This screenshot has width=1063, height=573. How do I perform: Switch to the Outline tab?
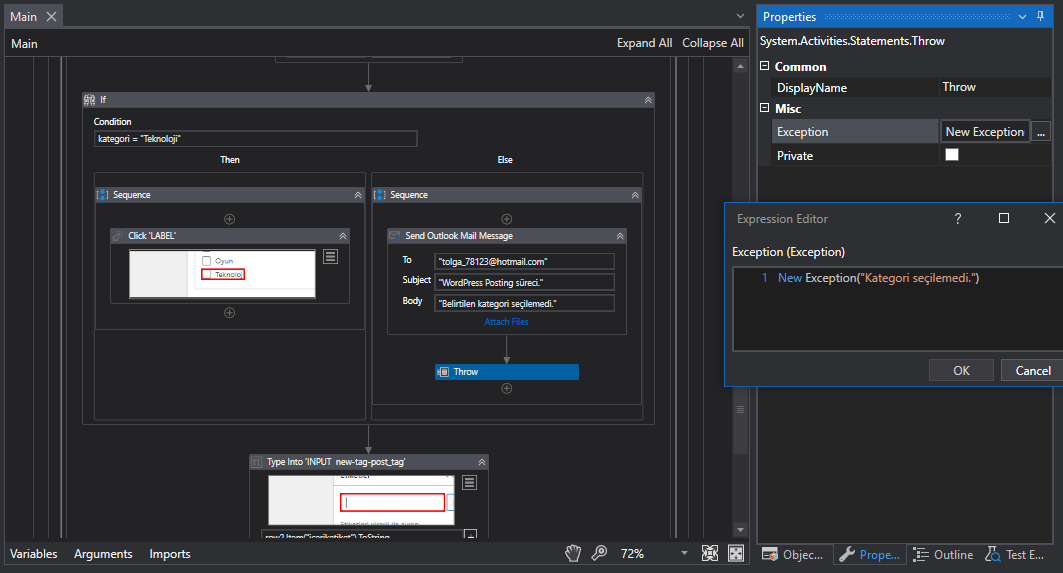(943, 554)
